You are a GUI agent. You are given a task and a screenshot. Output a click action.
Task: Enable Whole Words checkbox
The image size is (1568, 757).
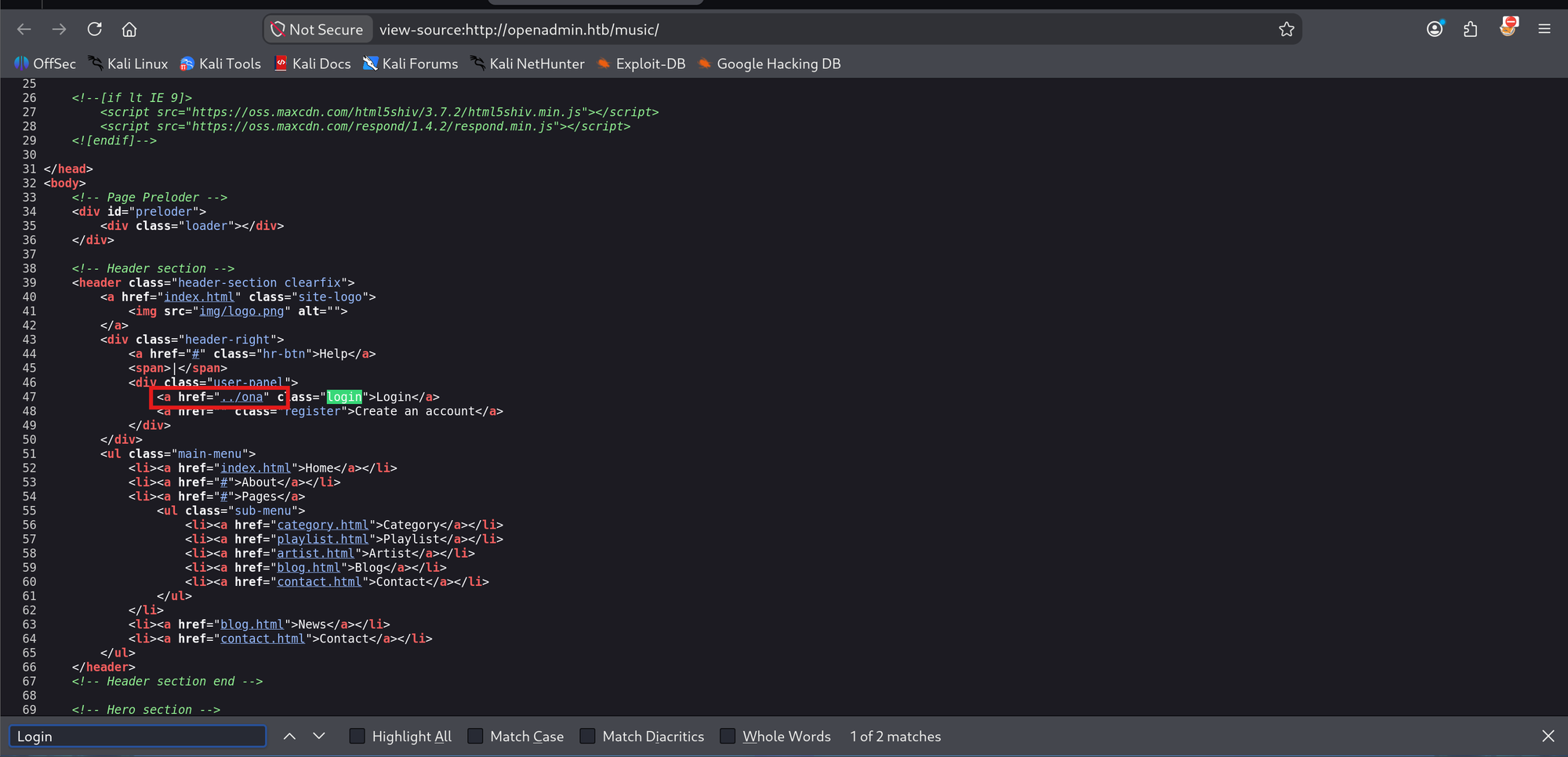(728, 736)
